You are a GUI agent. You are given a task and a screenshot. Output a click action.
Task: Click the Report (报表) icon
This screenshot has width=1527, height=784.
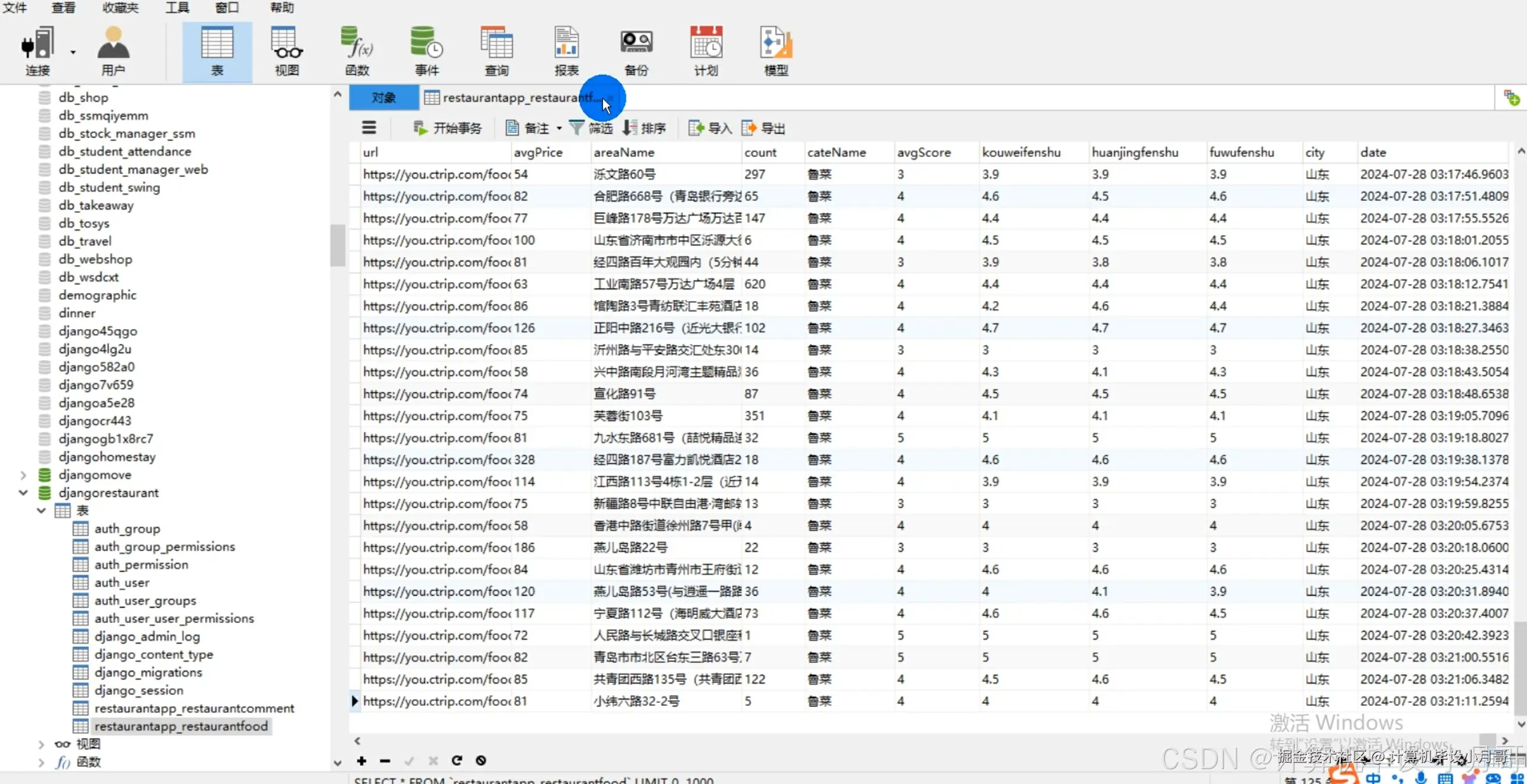point(566,51)
